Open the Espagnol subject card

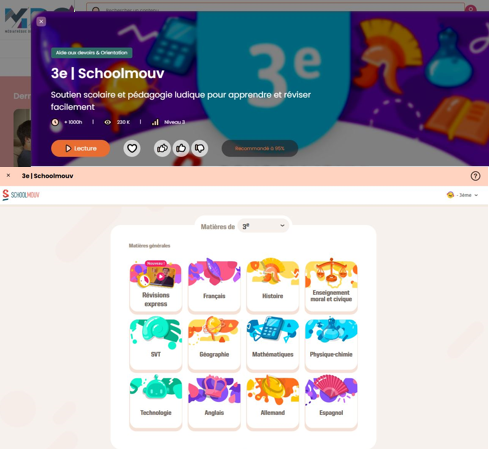pyautogui.click(x=331, y=402)
